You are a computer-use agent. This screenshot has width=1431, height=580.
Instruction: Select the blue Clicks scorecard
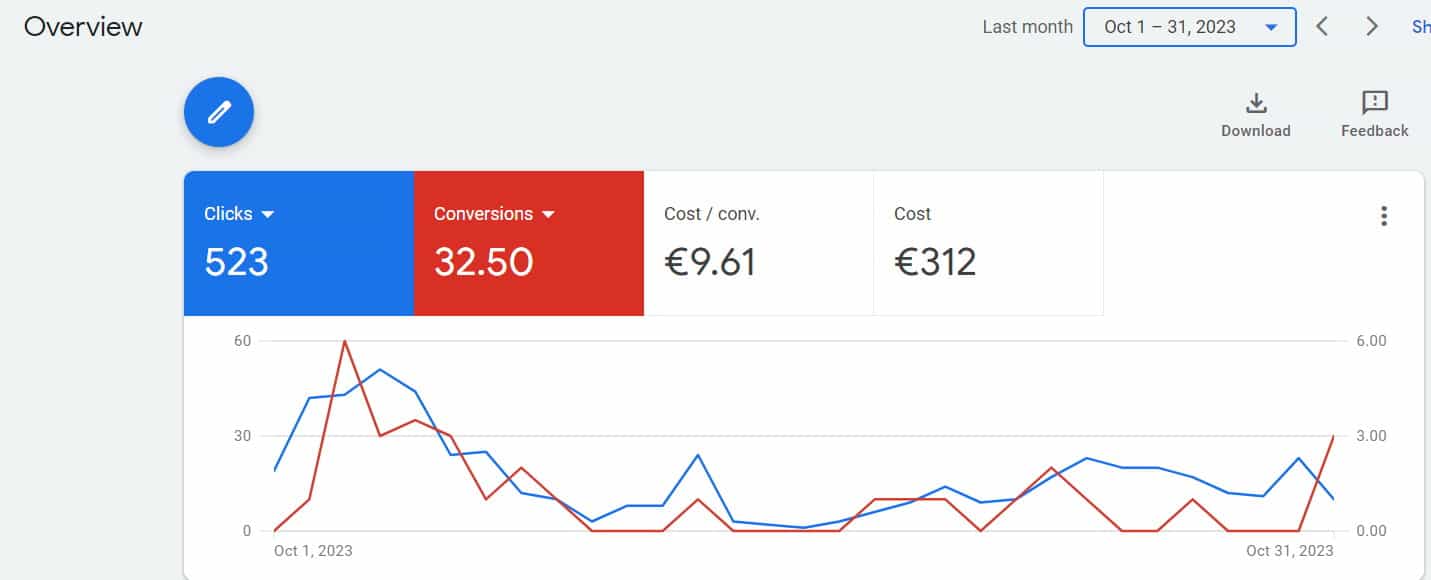[x=299, y=243]
